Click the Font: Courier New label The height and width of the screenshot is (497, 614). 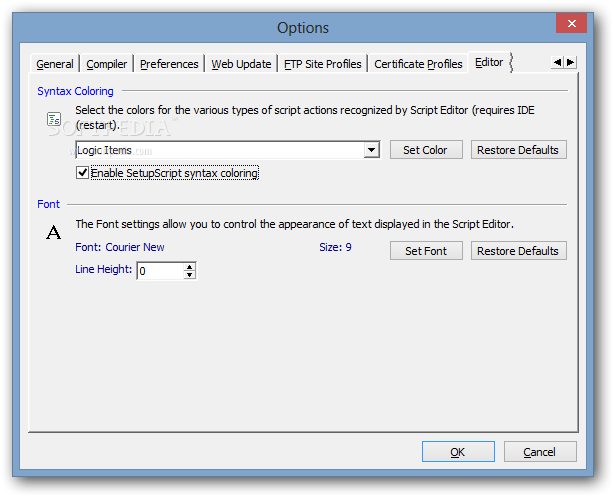pyautogui.click(x=120, y=247)
